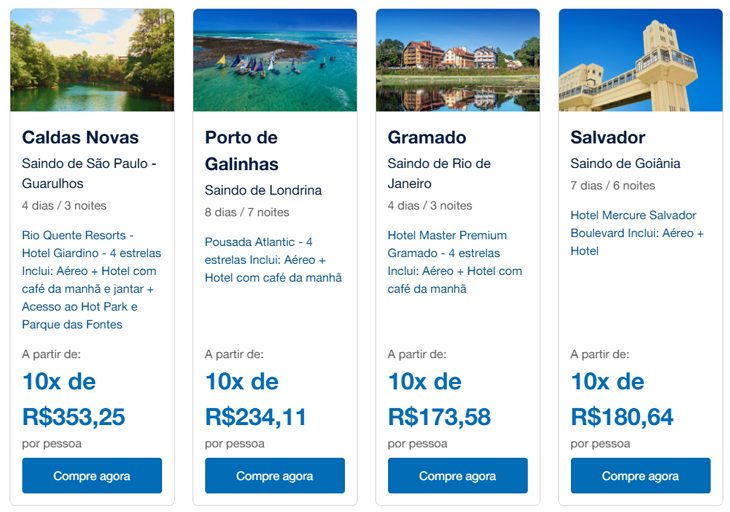
Task: Click the R$234,11 price for Porto de Galinhas
Action: tap(256, 417)
